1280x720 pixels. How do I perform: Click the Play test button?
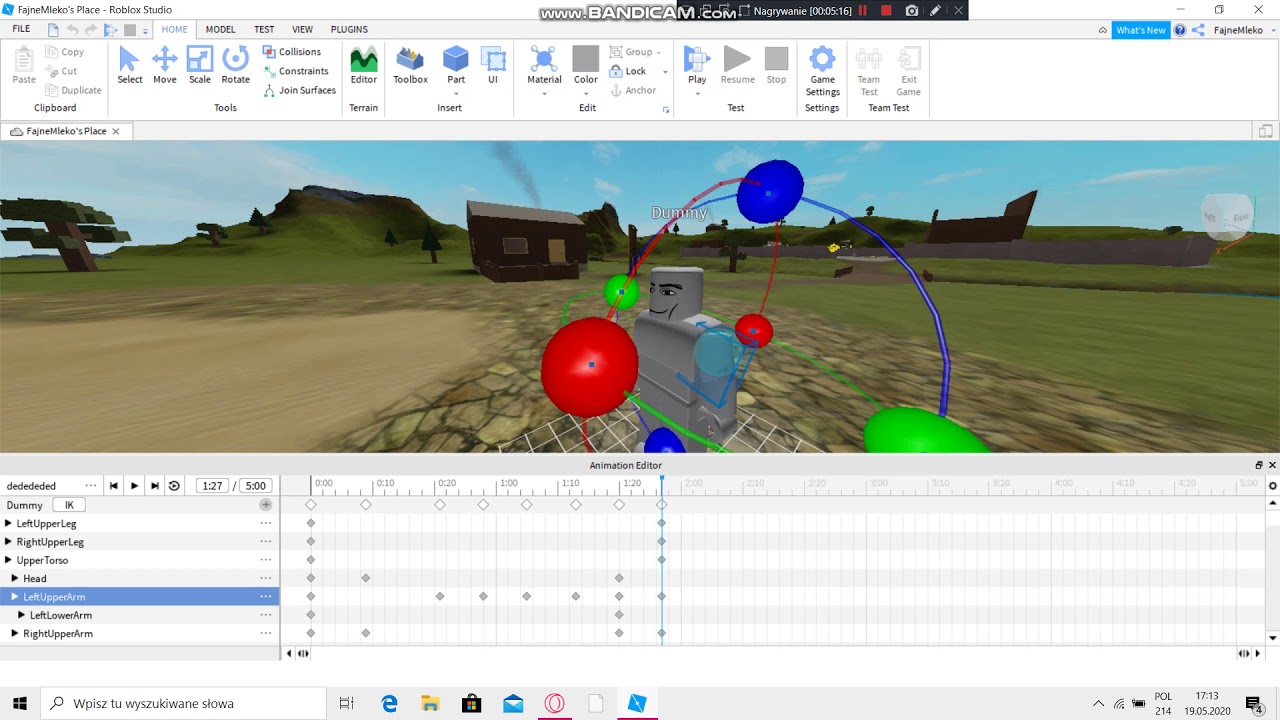697,65
